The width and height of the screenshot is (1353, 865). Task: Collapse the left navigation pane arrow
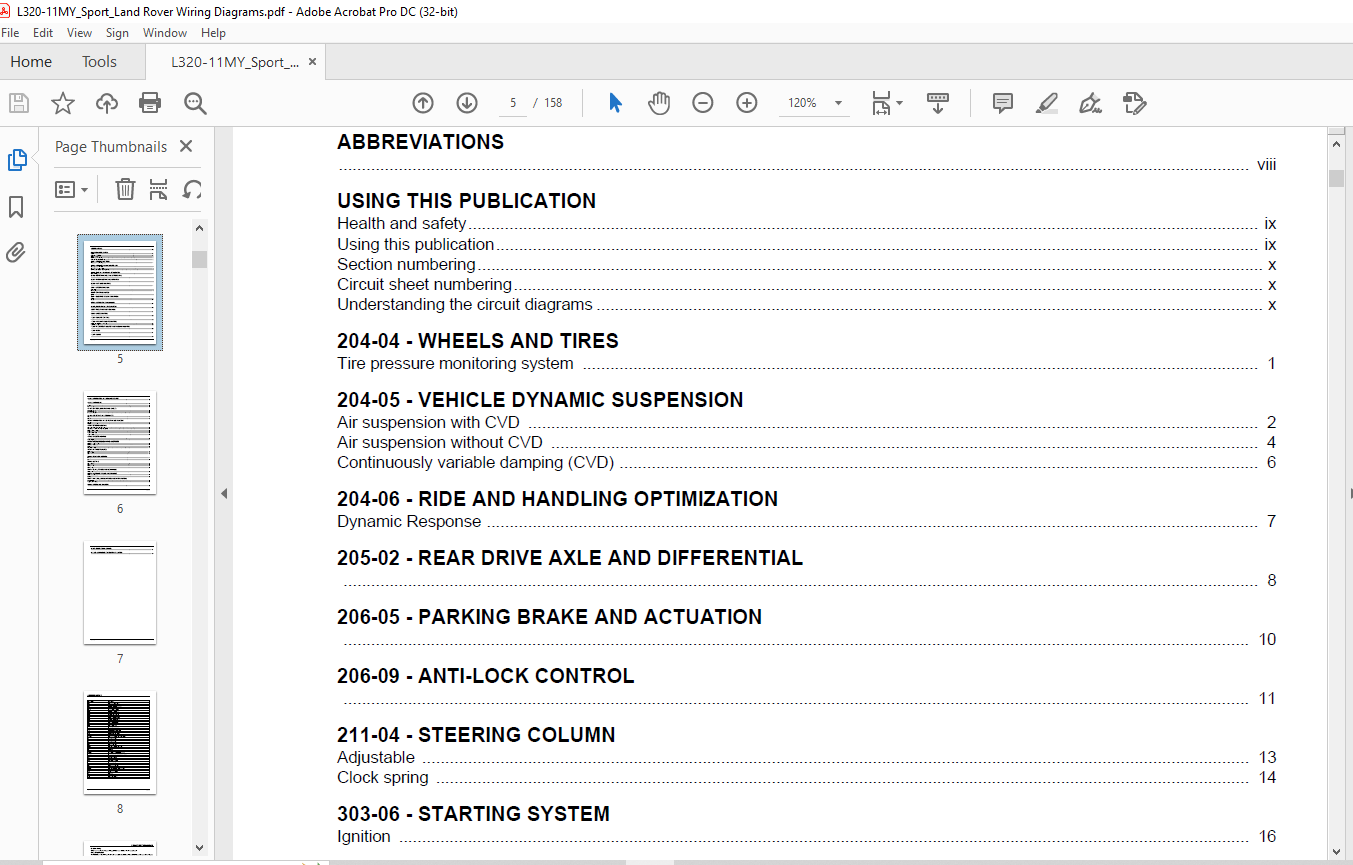click(x=224, y=493)
